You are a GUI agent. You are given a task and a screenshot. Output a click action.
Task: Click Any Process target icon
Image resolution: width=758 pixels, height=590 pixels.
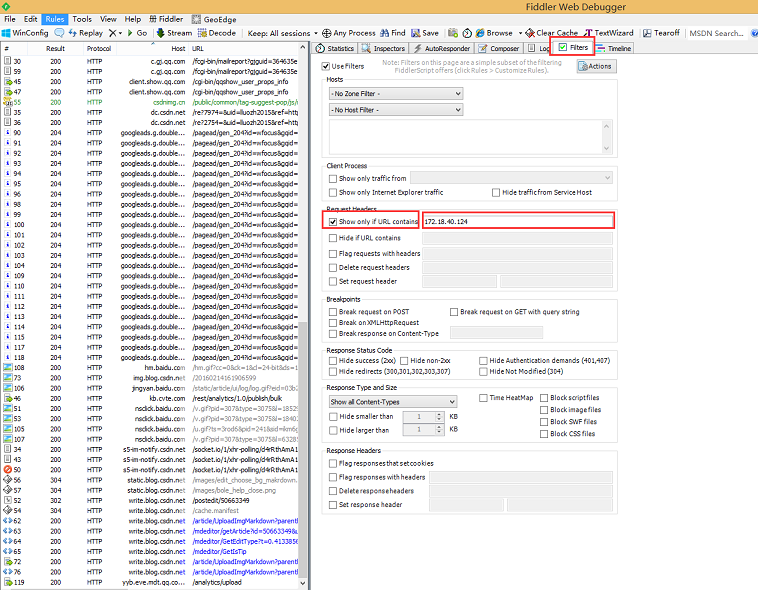click(x=327, y=33)
